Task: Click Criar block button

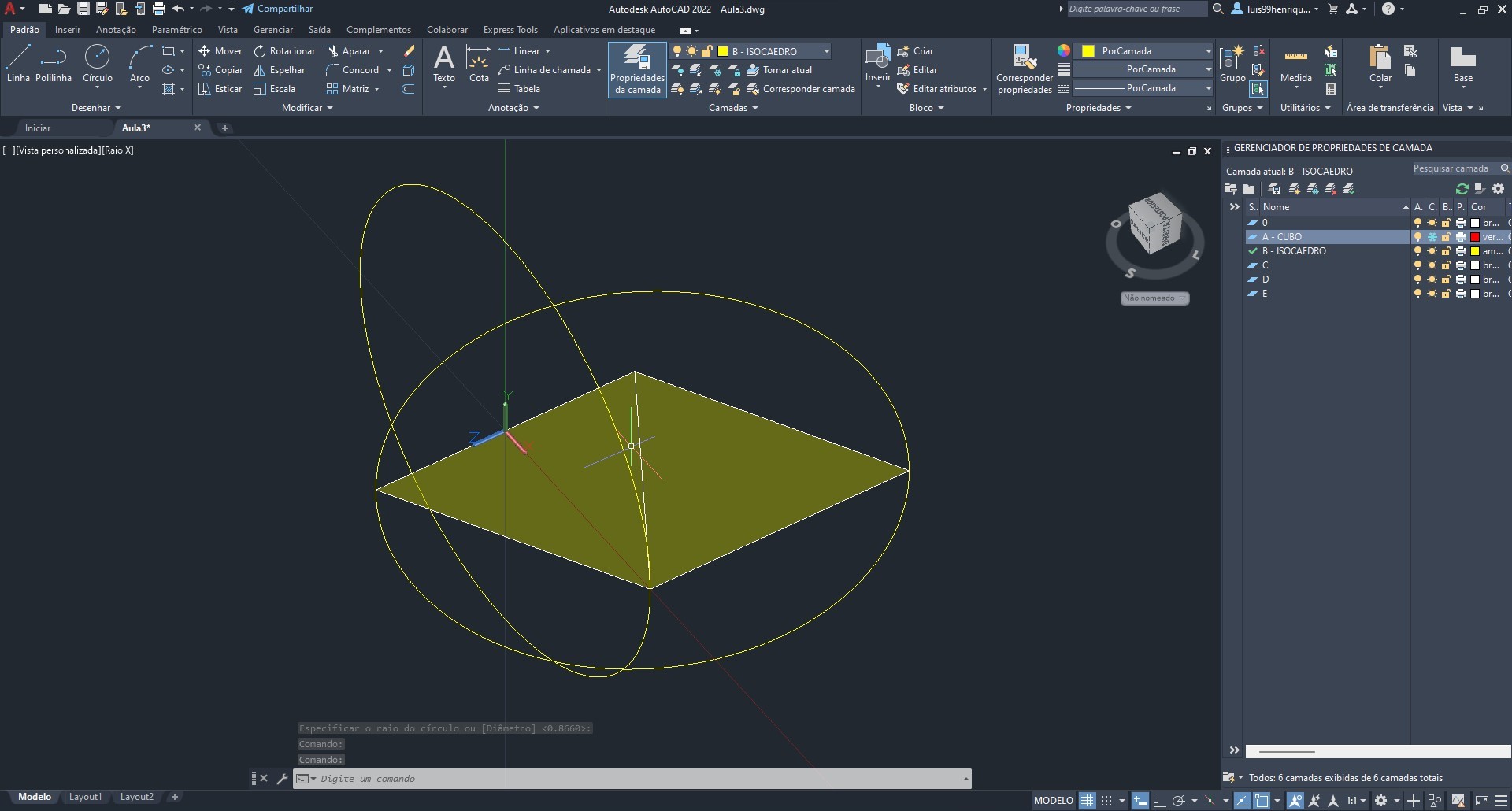Action: pos(915,51)
